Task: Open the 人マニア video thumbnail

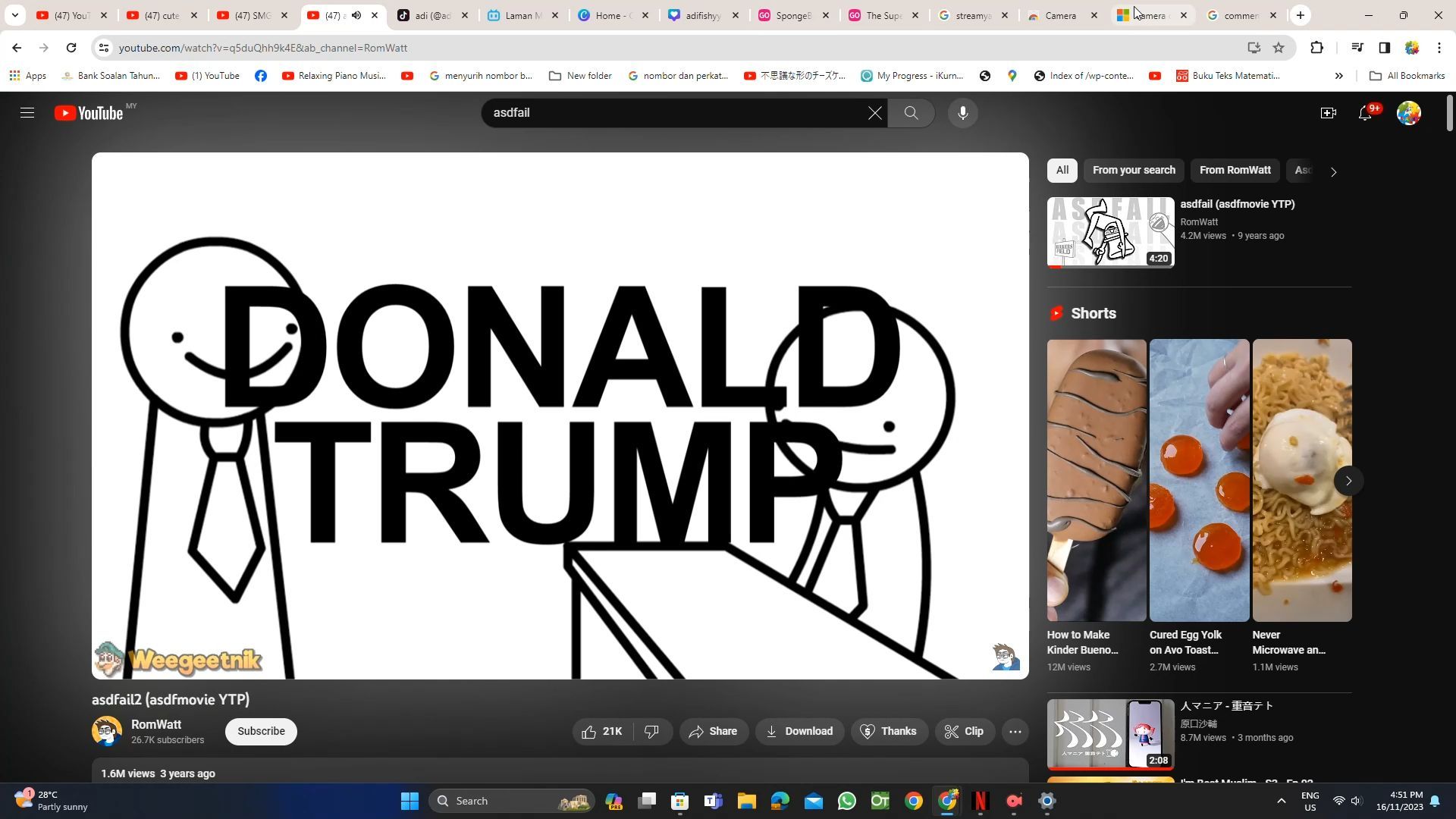Action: [1110, 735]
